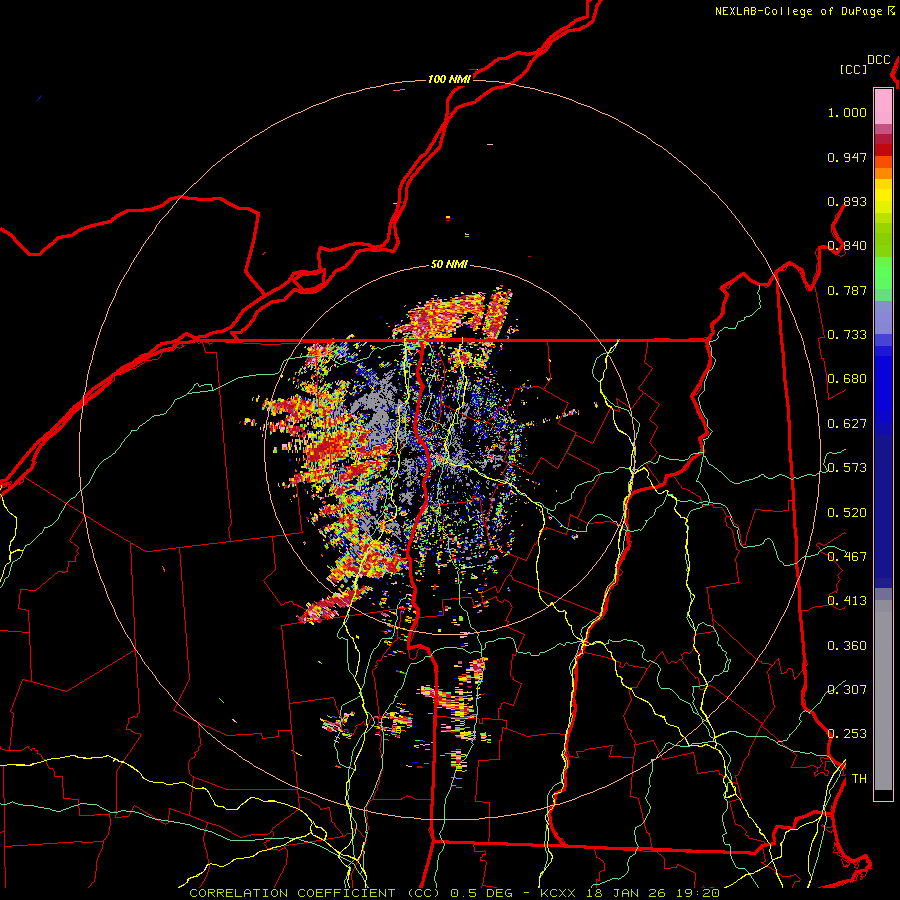900x900 pixels.
Task: Click the 100 NMI range ring label
Action: click(x=449, y=79)
